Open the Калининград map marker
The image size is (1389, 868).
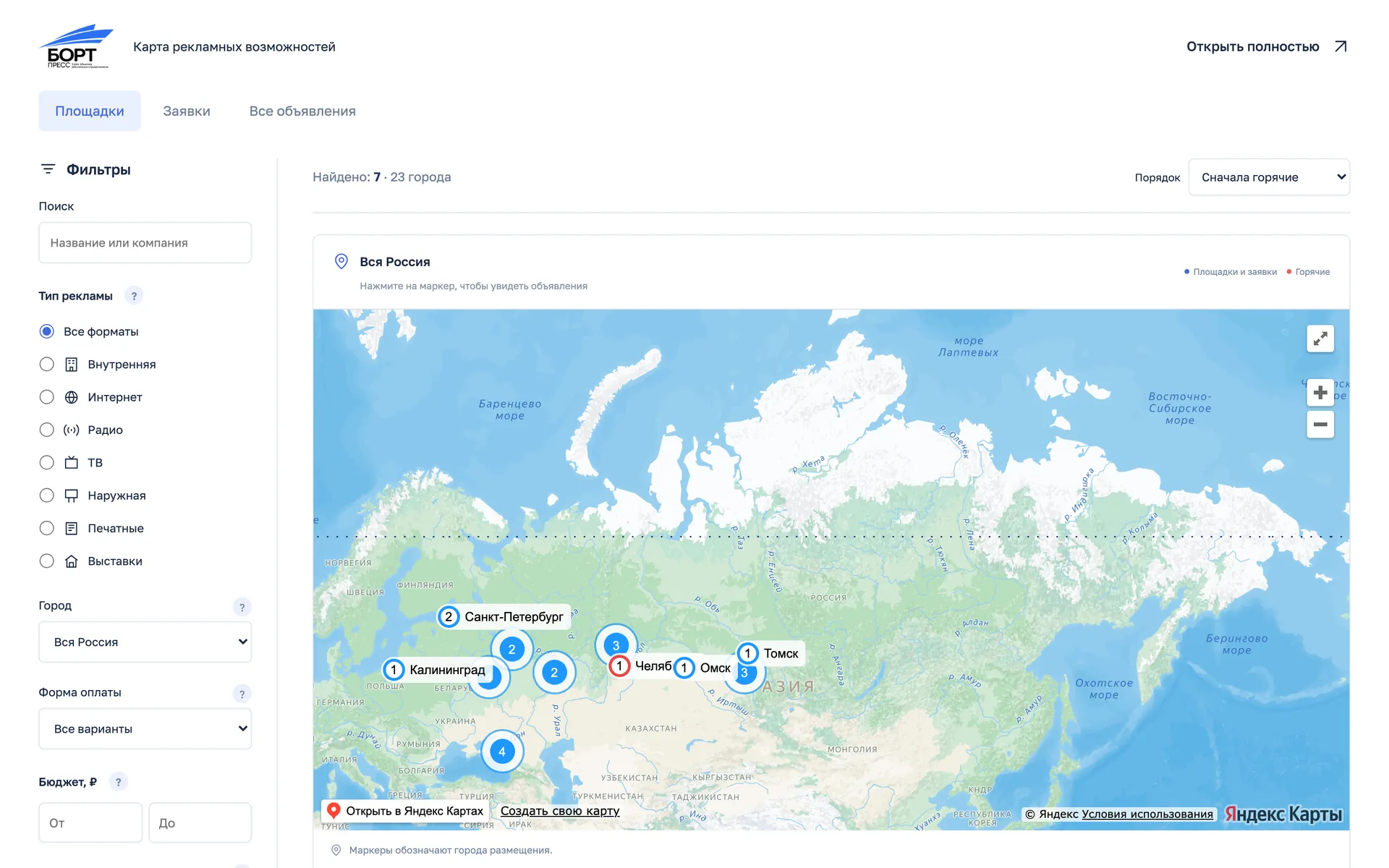coord(394,670)
